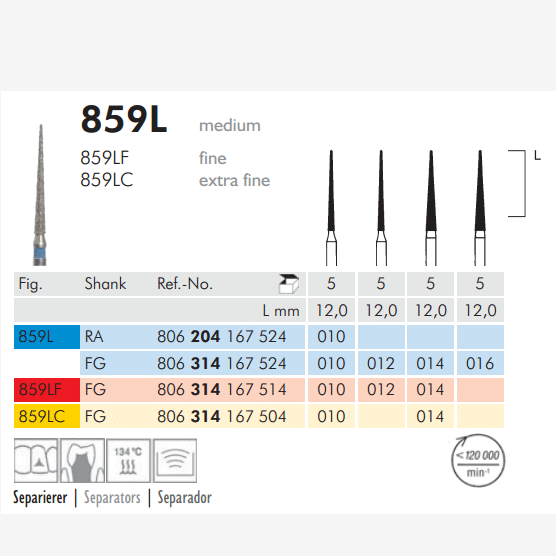Click size 016 in 859L FG row
The width and height of the screenshot is (556, 556).
click(x=480, y=363)
